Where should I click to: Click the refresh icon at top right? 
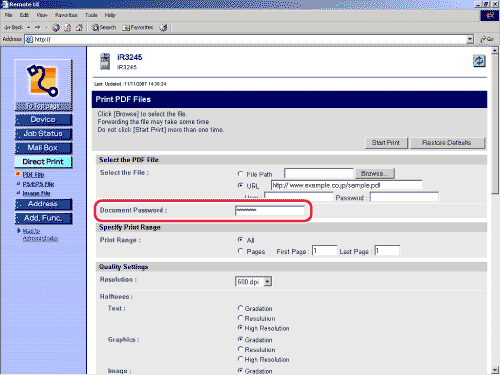coord(479,61)
